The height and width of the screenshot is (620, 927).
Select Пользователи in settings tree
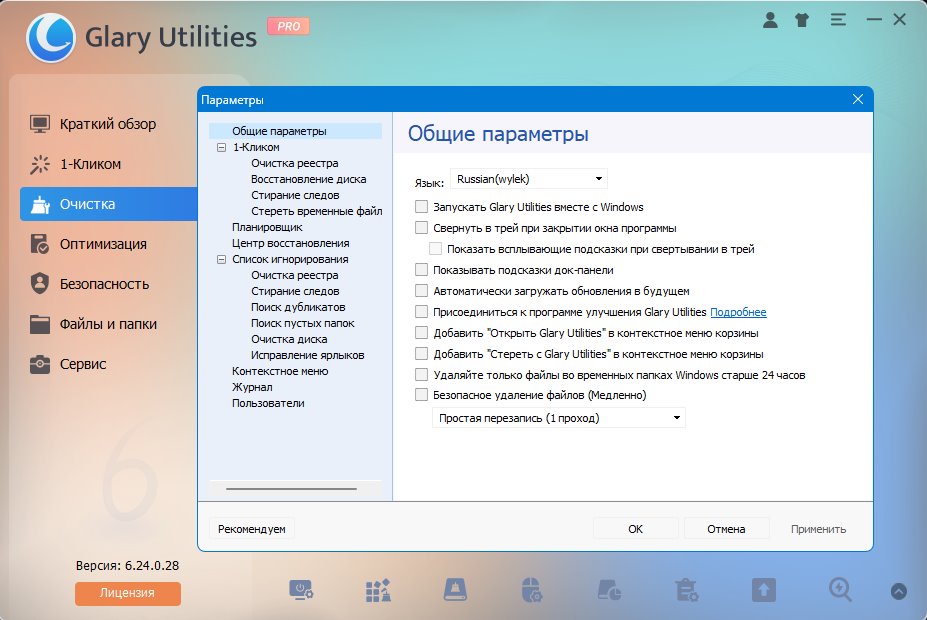click(x=268, y=403)
